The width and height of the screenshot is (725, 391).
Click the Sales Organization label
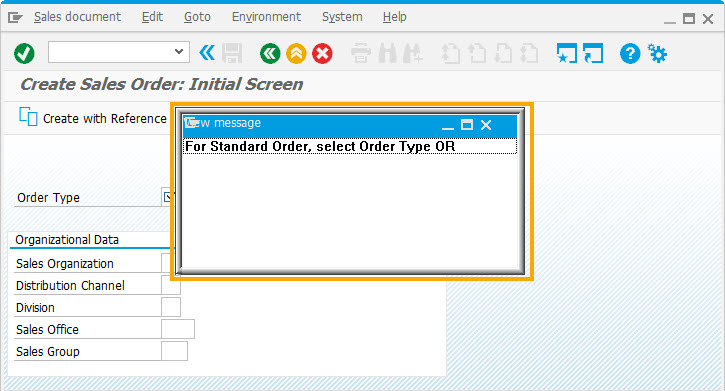tap(65, 264)
